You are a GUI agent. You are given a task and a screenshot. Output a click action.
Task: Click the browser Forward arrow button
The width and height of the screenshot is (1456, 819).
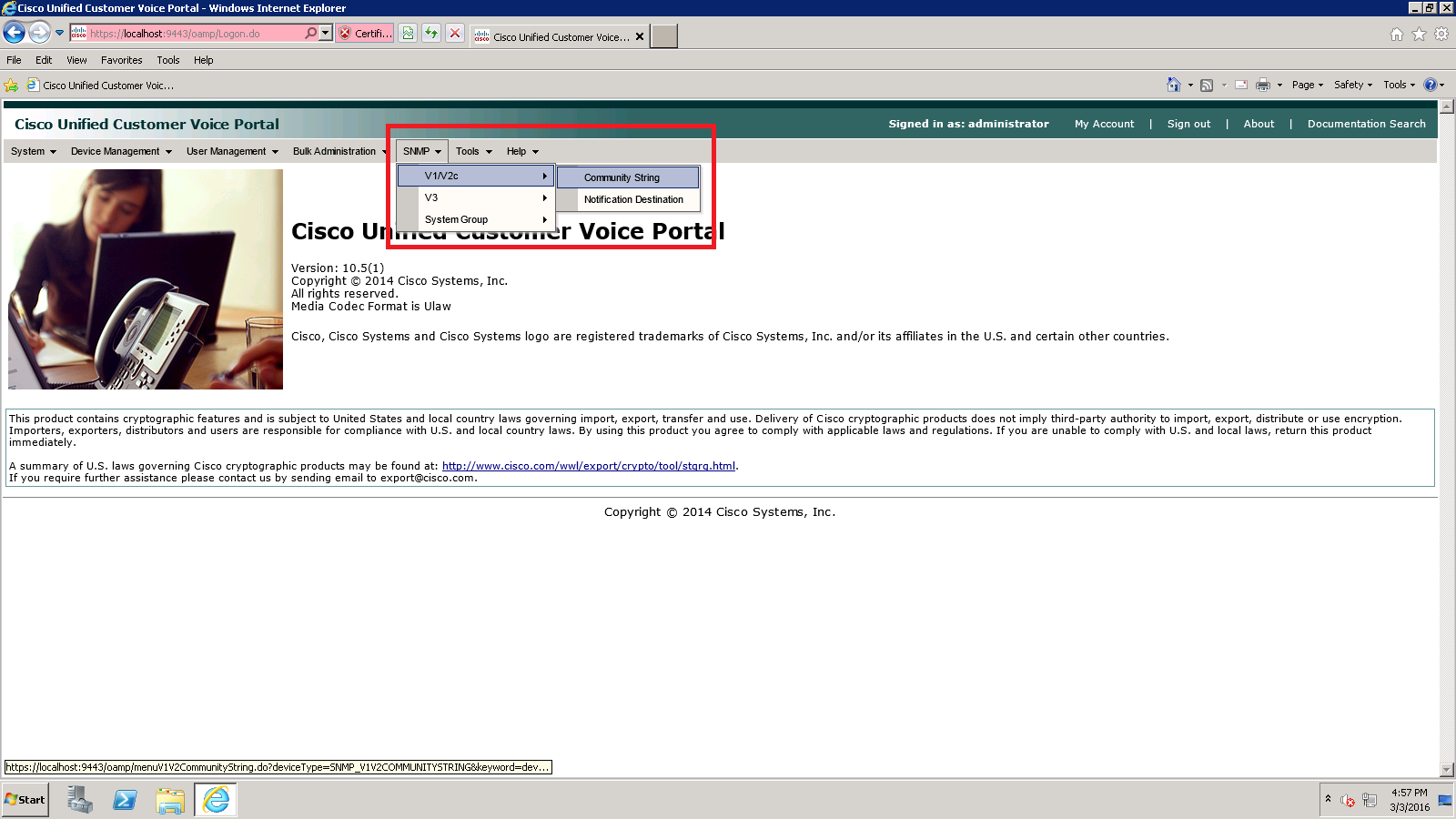39,33
